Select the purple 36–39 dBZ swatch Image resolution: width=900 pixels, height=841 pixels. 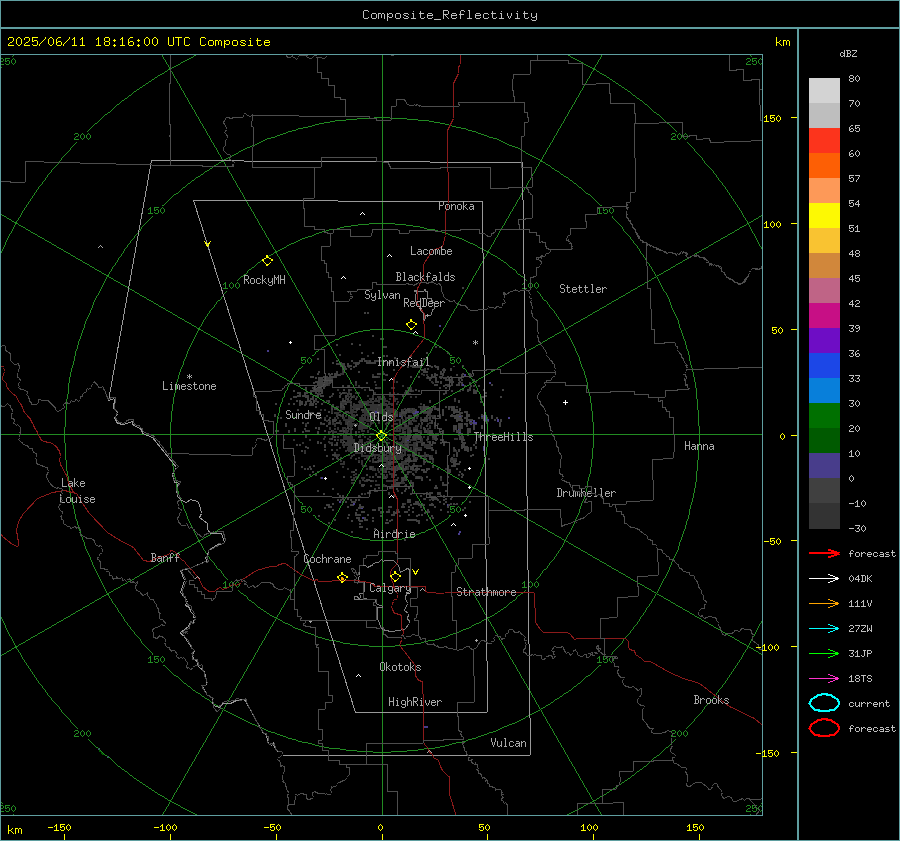click(x=824, y=340)
